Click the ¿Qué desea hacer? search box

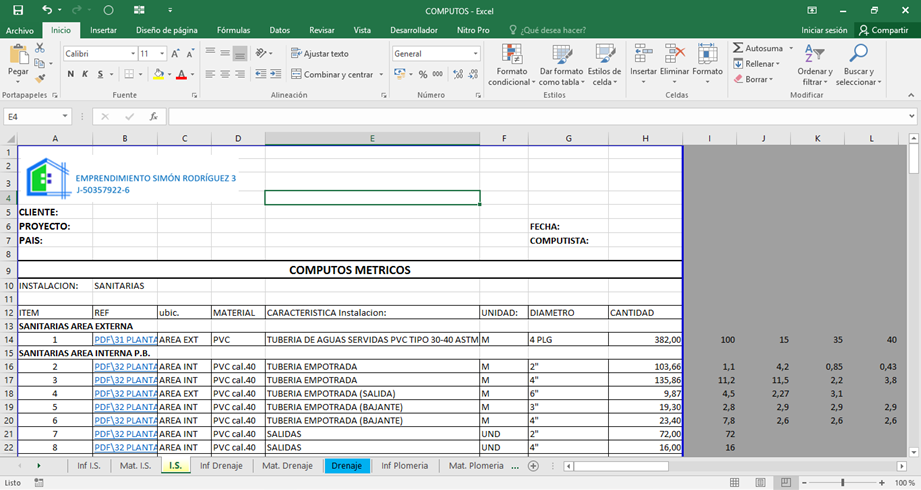pyautogui.click(x=547, y=30)
